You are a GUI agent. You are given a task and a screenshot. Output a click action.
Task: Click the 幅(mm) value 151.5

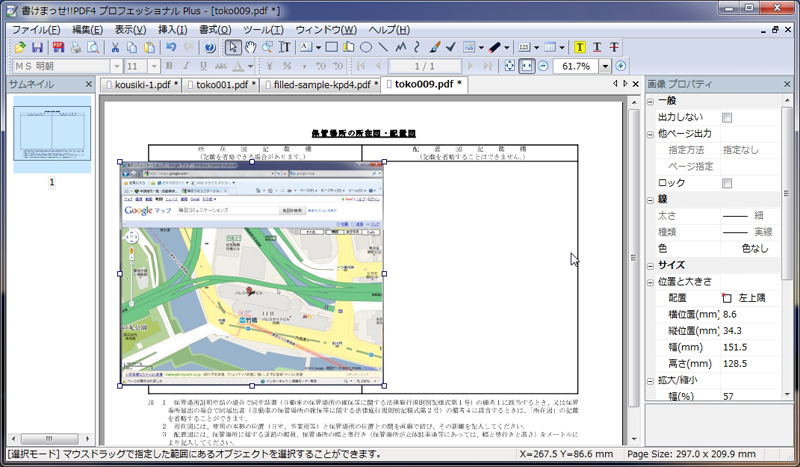point(751,348)
